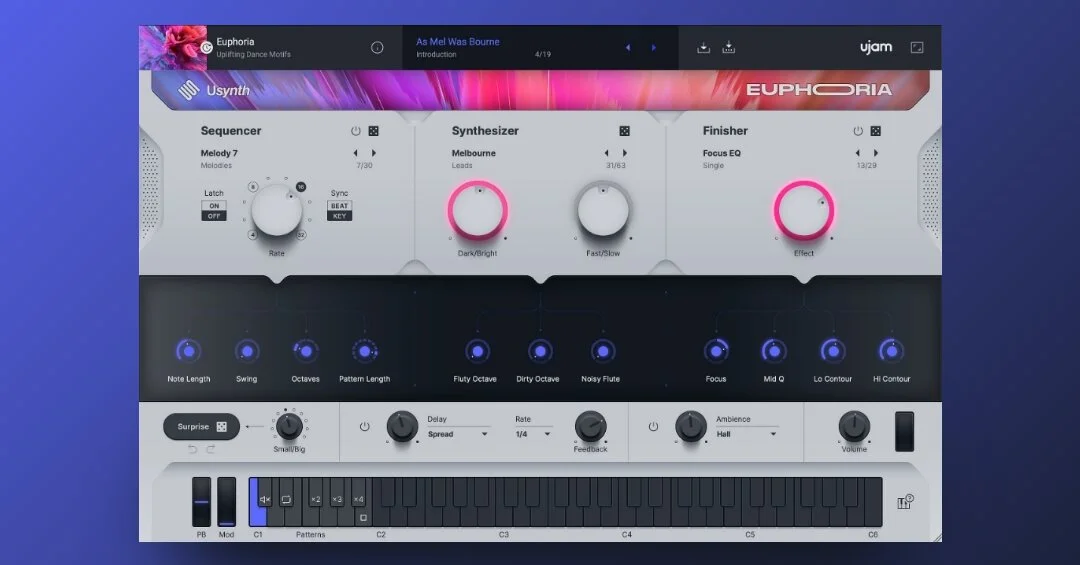The height and width of the screenshot is (565, 1080).
Task: Click the Finisher dice randomize icon
Action: pyautogui.click(x=875, y=131)
